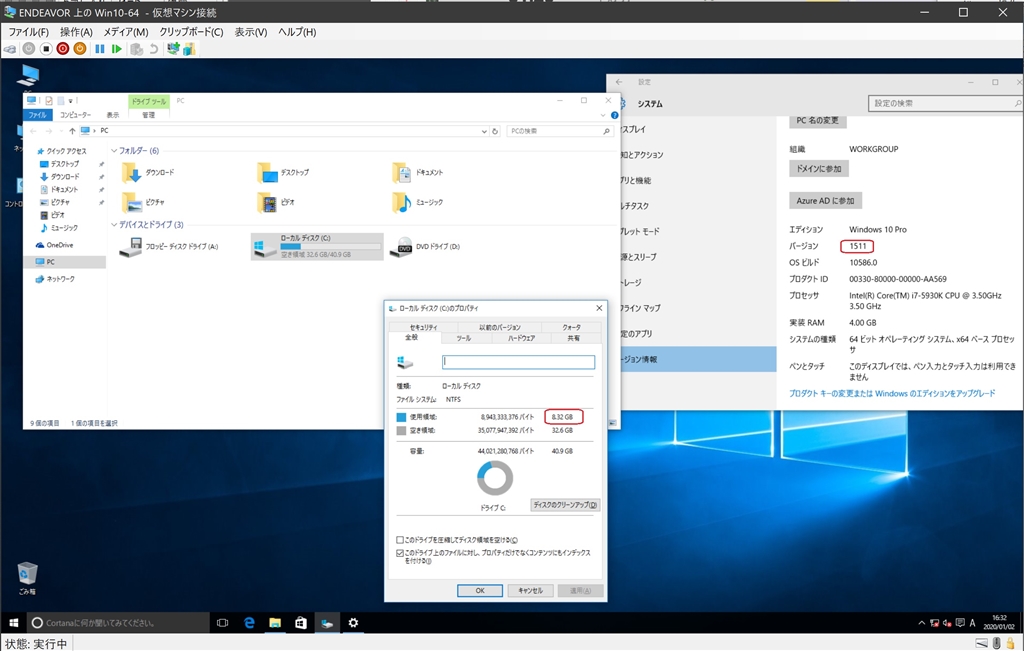Screen dimensions: 1024x651
Task: Open the コンピューター ribbon tab in Explorer
Action: tap(76, 115)
